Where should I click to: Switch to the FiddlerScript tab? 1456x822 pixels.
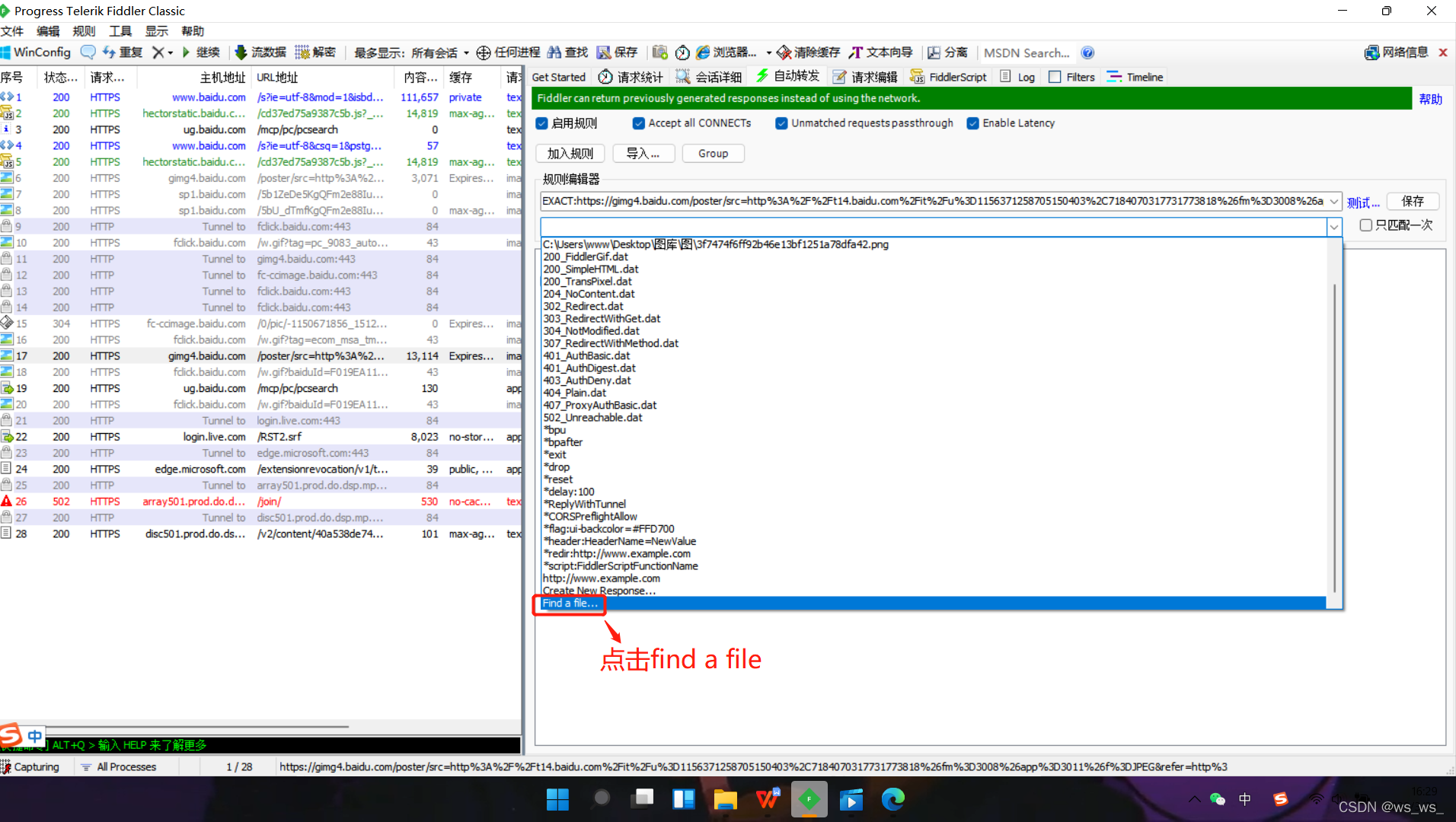949,77
